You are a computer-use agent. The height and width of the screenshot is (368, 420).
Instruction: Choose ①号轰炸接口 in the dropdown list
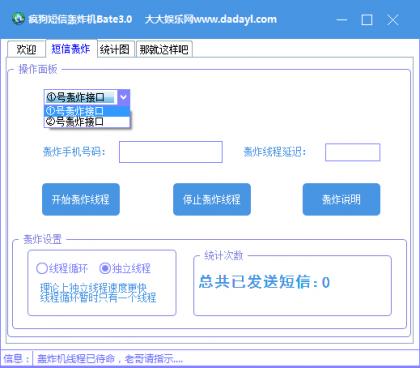[87, 111]
